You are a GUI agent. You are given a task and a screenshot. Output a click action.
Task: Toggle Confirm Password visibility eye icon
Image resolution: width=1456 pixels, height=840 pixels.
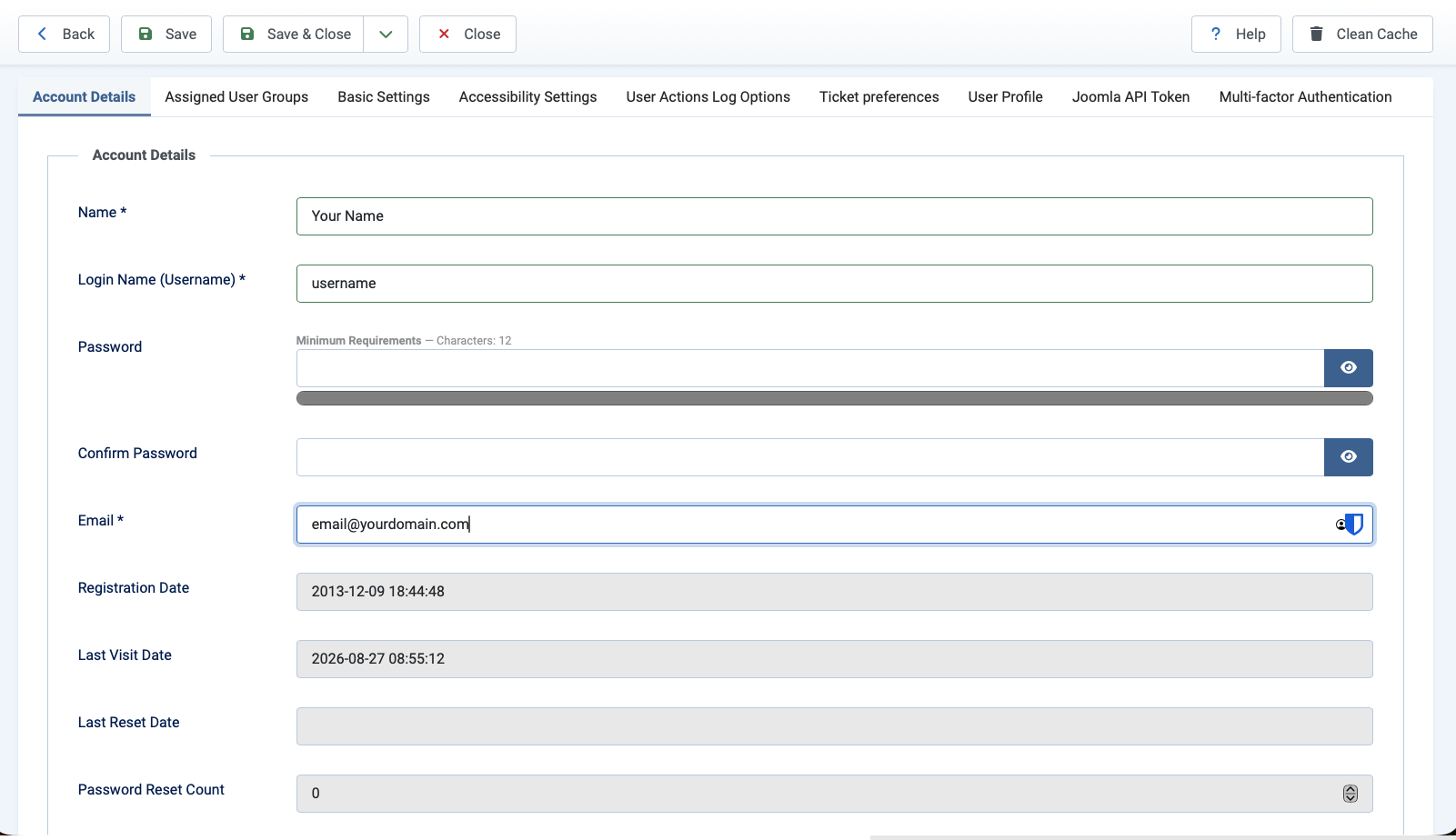1349,457
